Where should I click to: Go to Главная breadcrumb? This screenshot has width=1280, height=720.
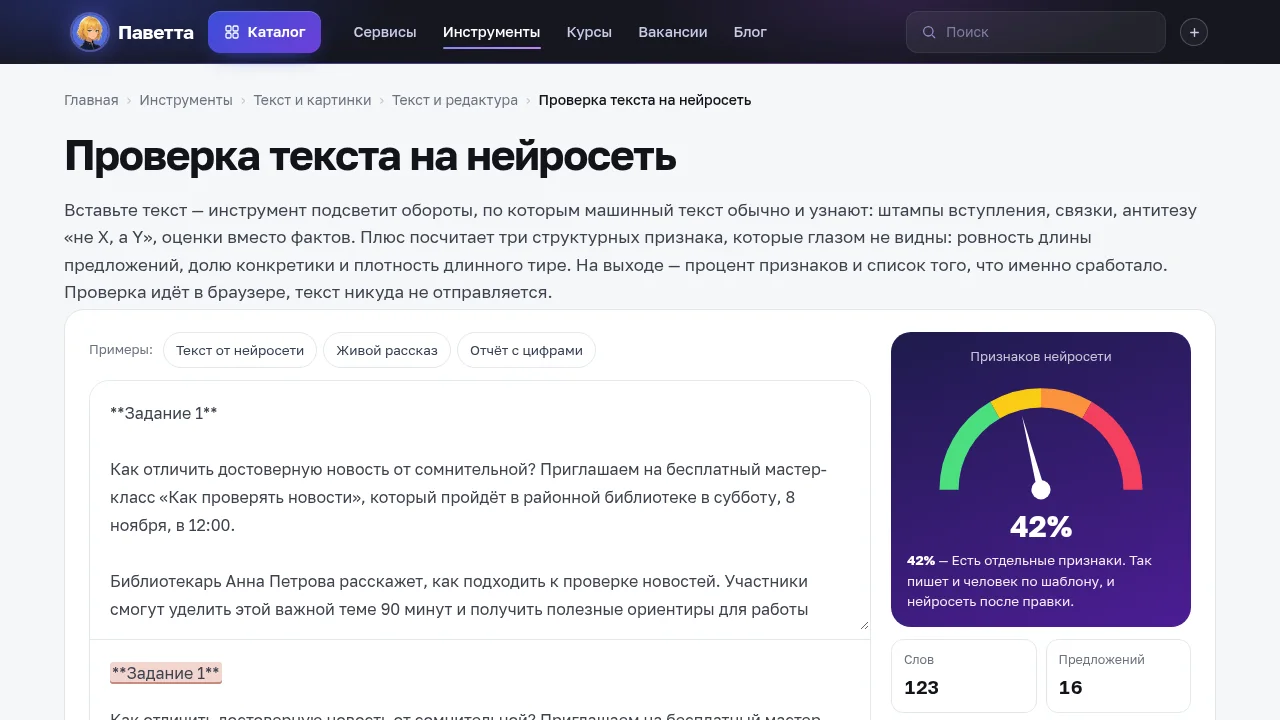(x=91, y=100)
